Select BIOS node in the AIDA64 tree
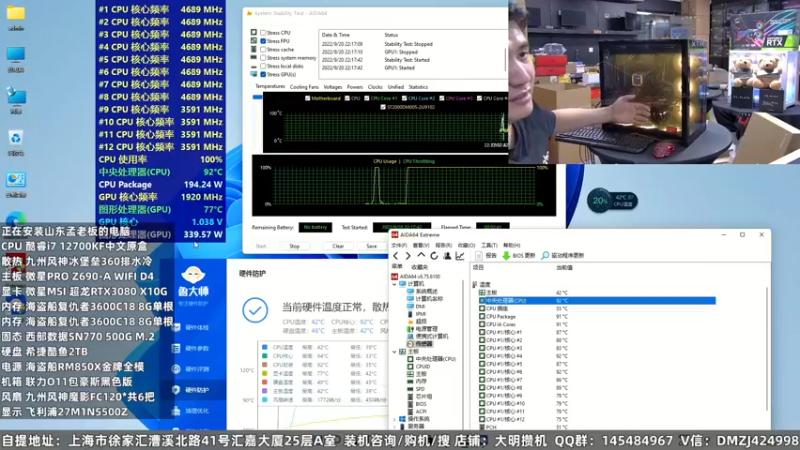 point(416,404)
